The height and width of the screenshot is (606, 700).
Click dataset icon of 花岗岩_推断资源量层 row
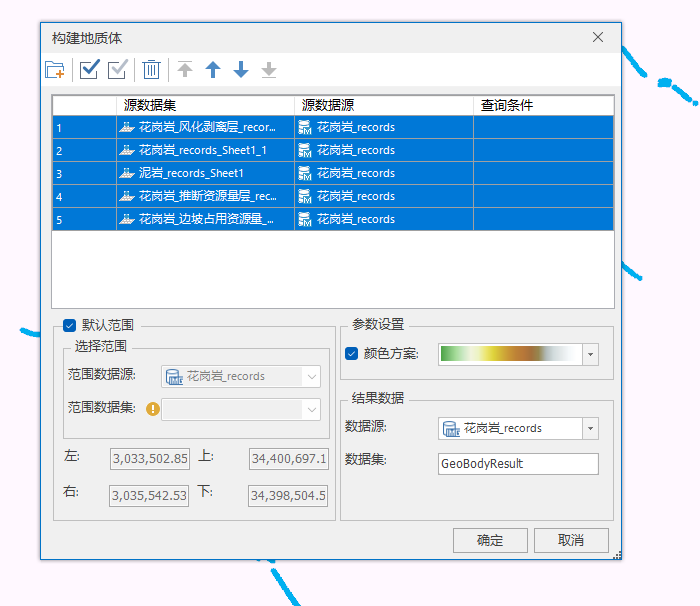click(x=127, y=196)
